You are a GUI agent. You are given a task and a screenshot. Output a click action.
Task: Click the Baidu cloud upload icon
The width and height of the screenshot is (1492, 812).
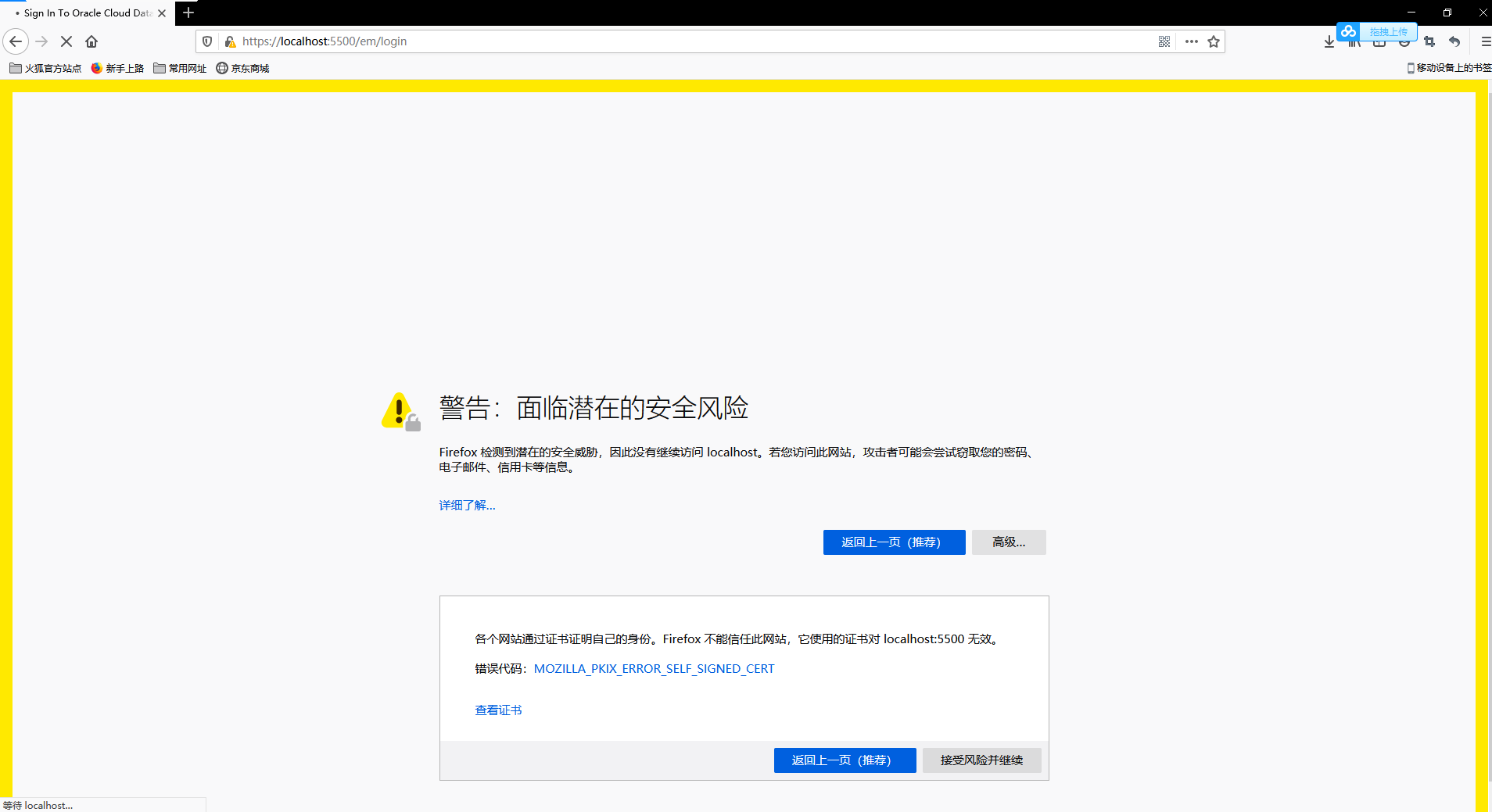[x=1348, y=31]
